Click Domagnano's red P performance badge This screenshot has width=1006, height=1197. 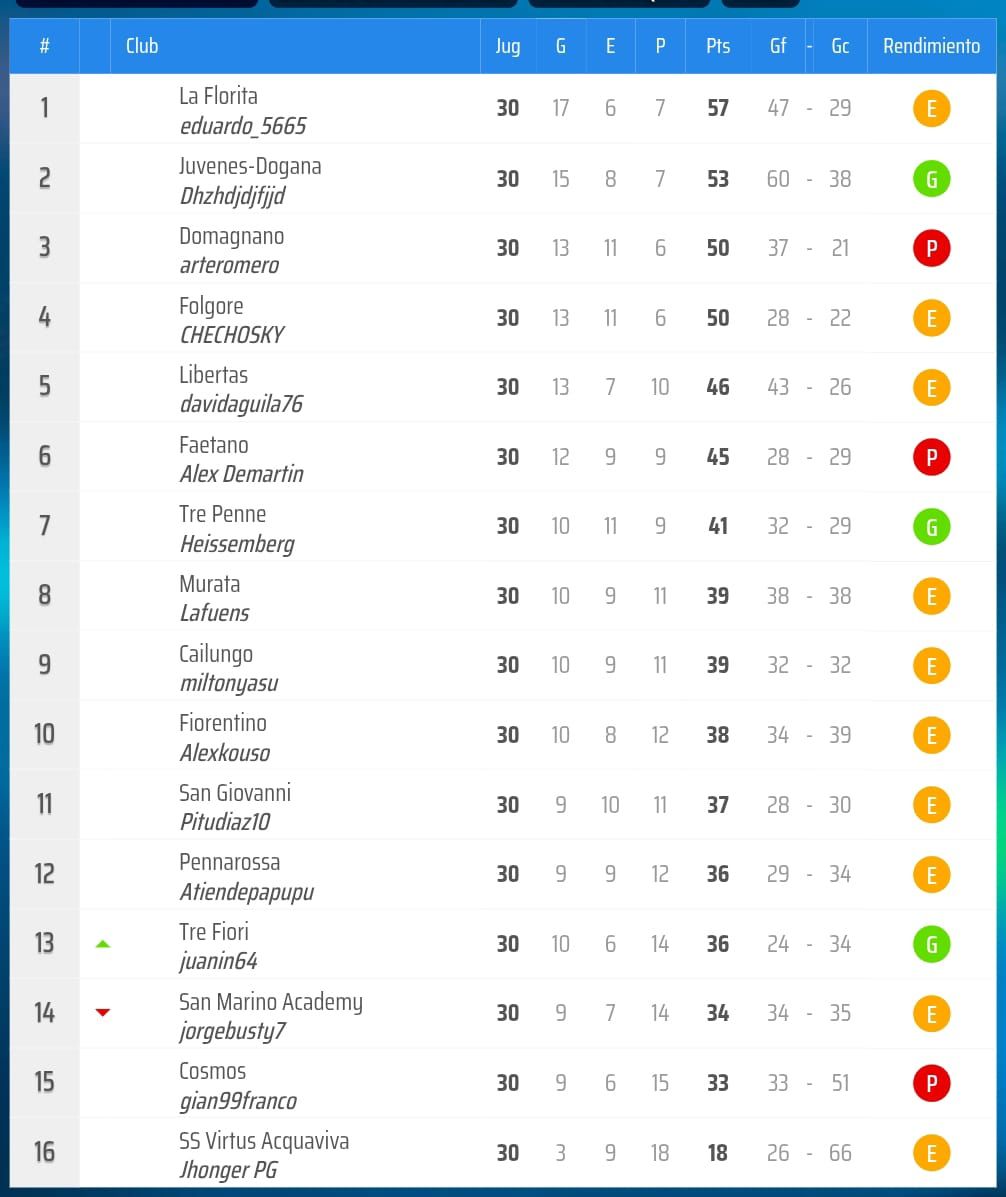click(931, 248)
